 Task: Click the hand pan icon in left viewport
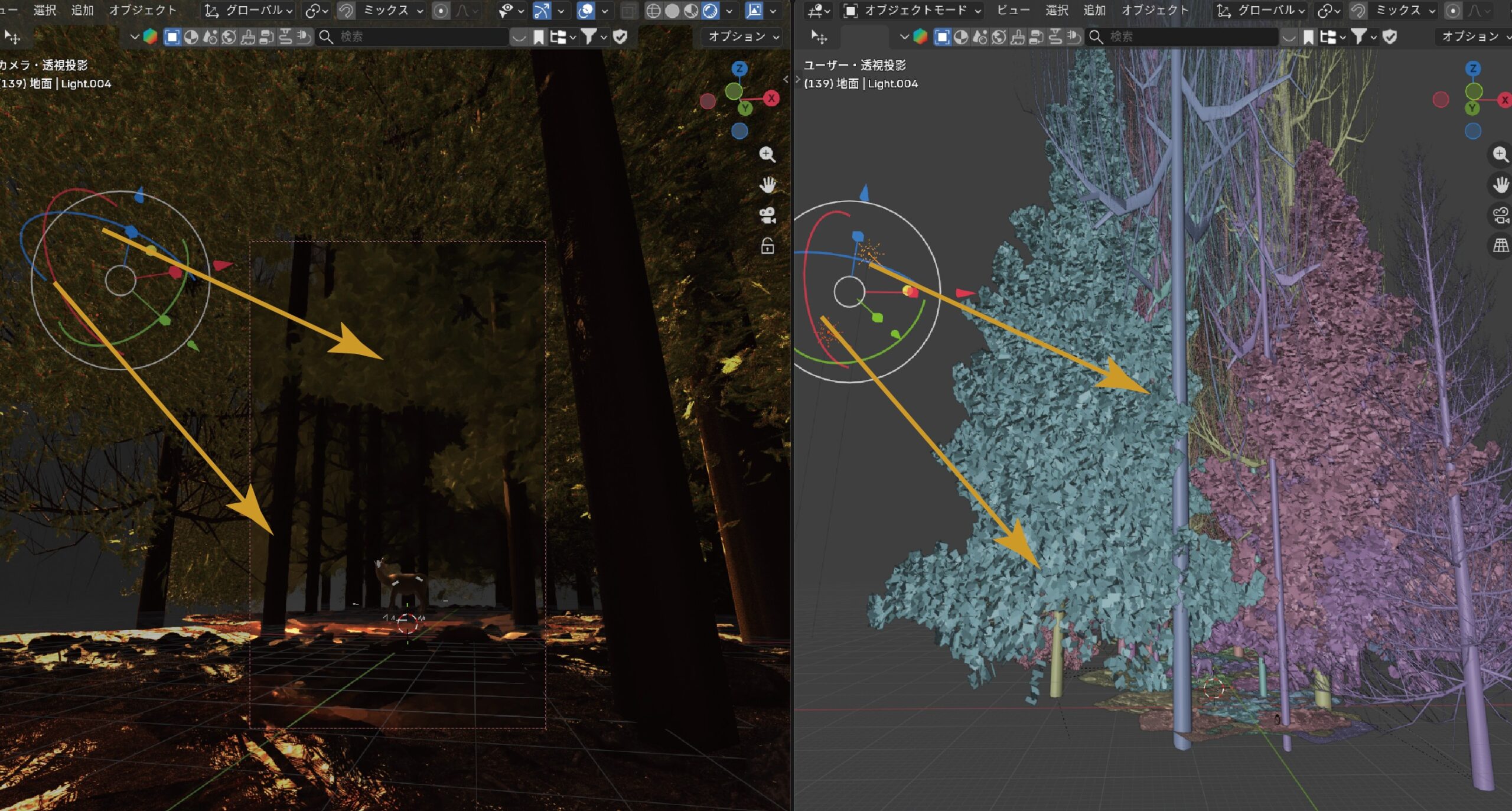[x=767, y=185]
